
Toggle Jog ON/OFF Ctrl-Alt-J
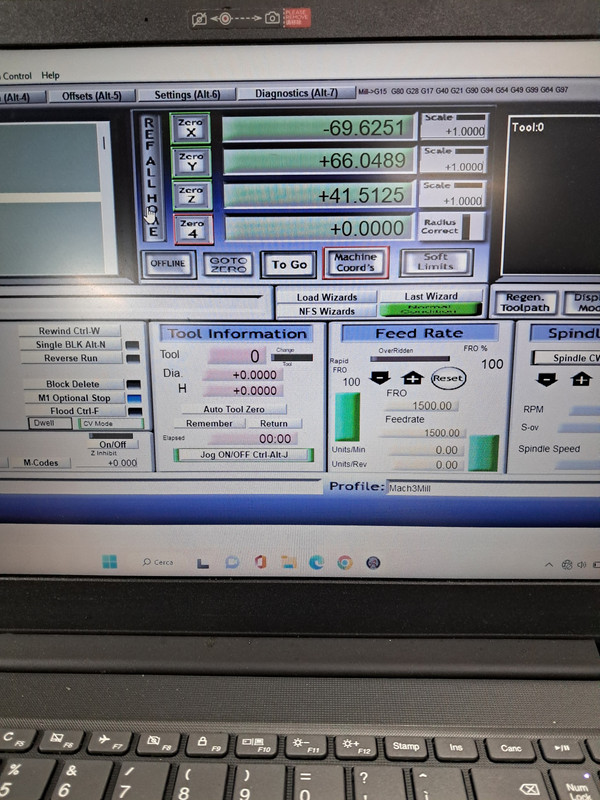[244, 455]
